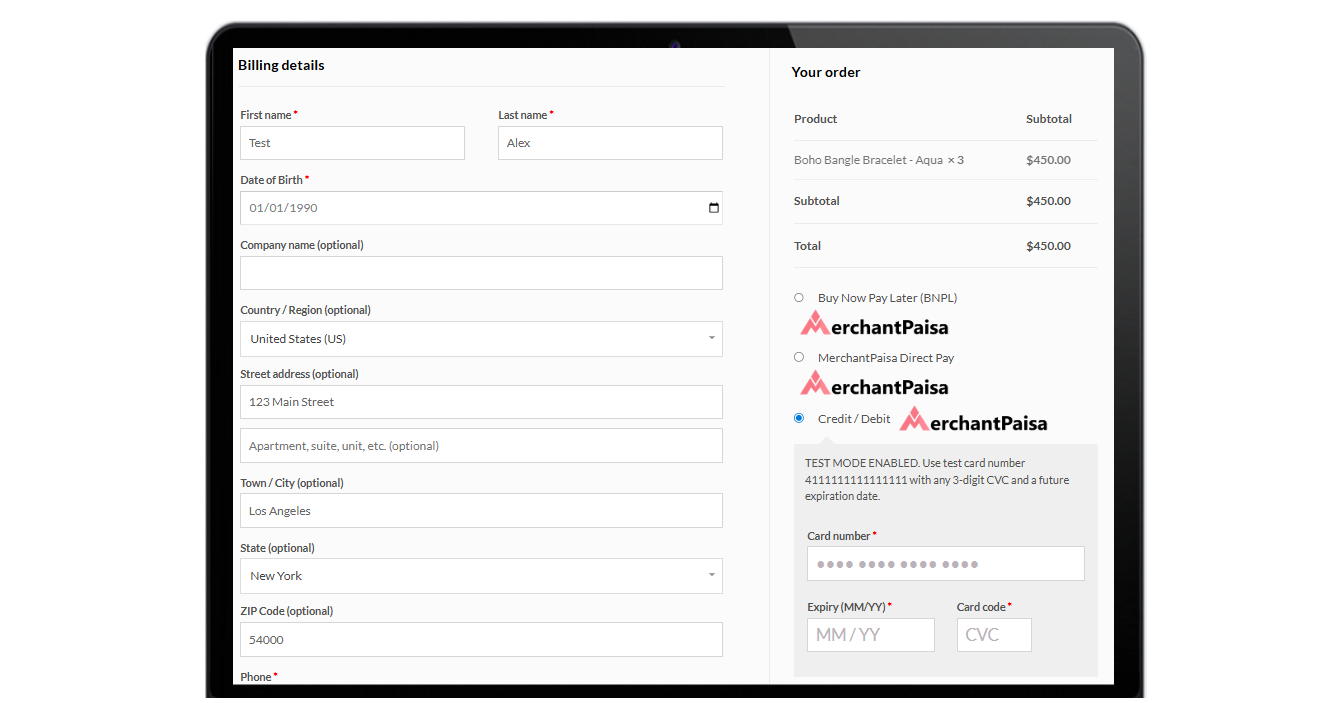This screenshot has width=1333, height=703.
Task: Click the First name input field
Action: (352, 143)
